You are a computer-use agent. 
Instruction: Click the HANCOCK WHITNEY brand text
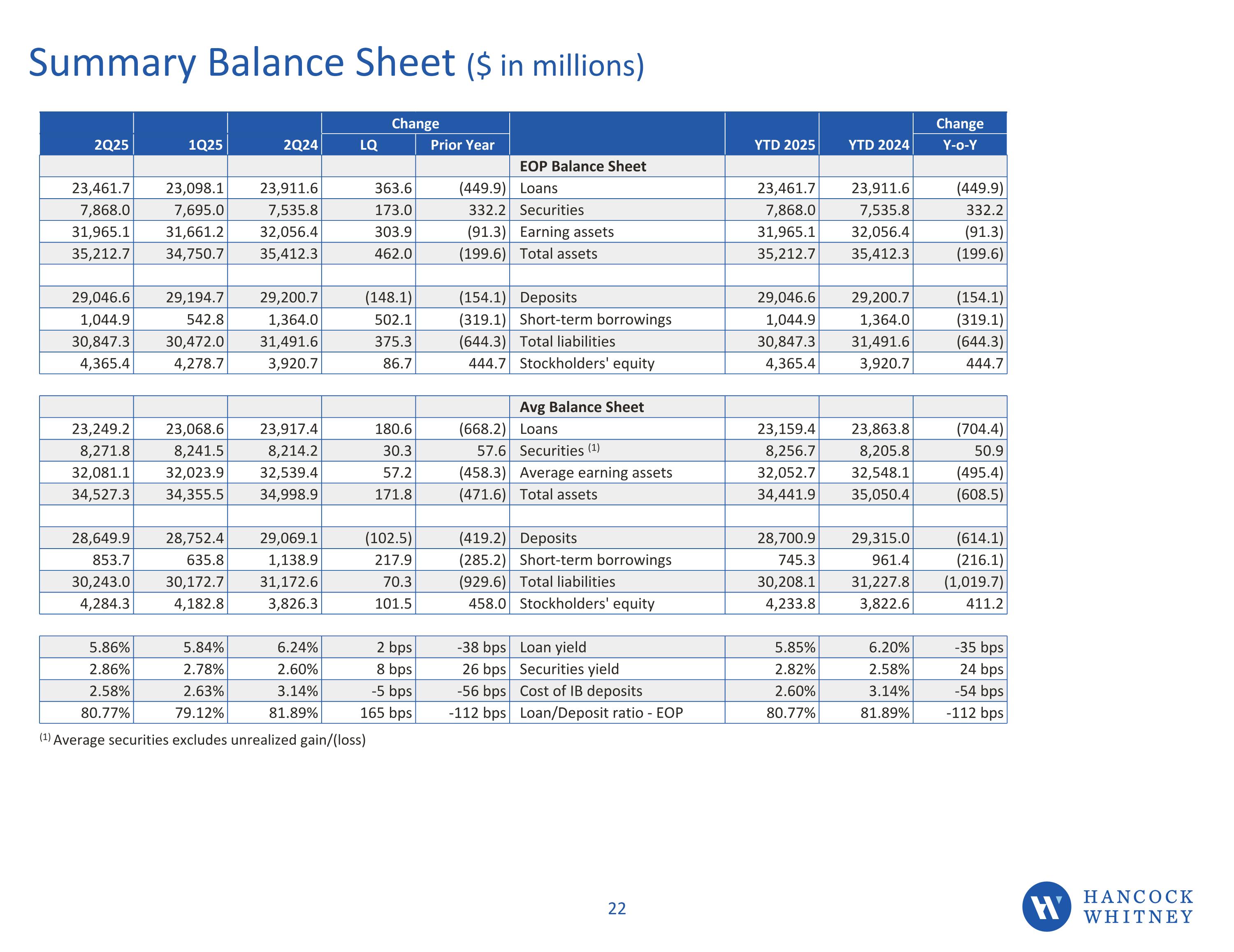click(1138, 906)
